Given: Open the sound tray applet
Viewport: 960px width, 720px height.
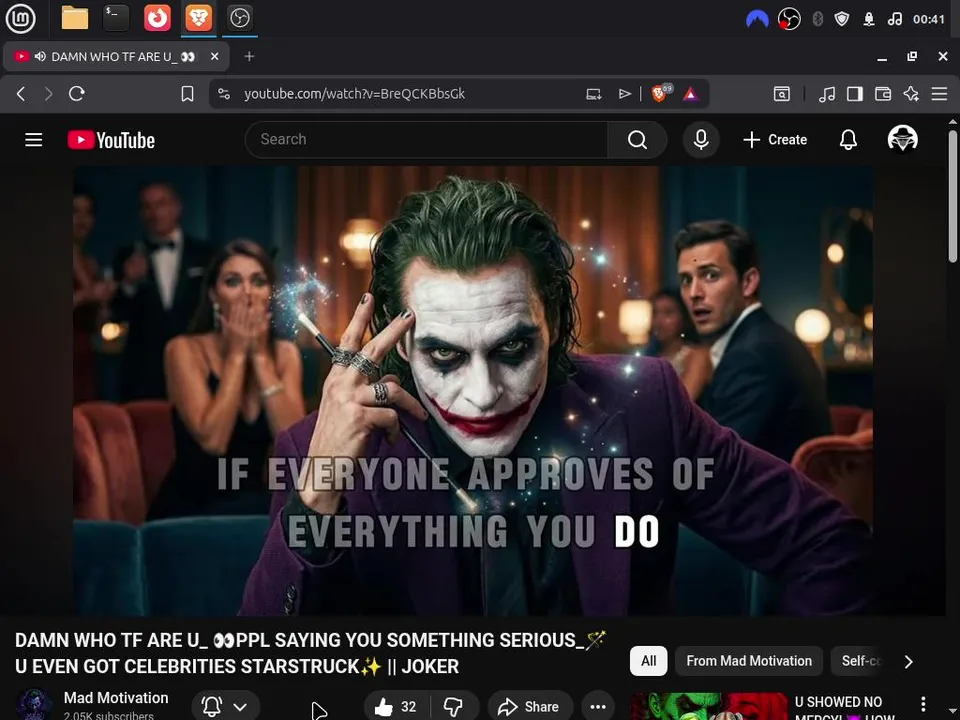Looking at the screenshot, I should pos(894,19).
